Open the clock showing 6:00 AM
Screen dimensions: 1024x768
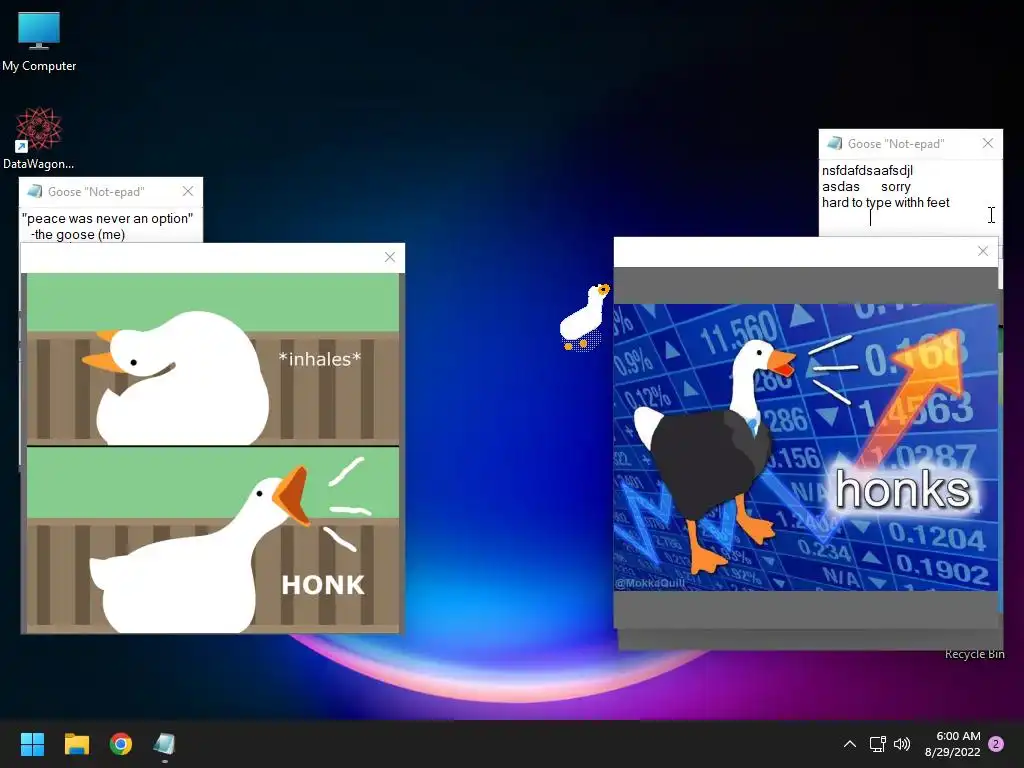click(x=958, y=736)
